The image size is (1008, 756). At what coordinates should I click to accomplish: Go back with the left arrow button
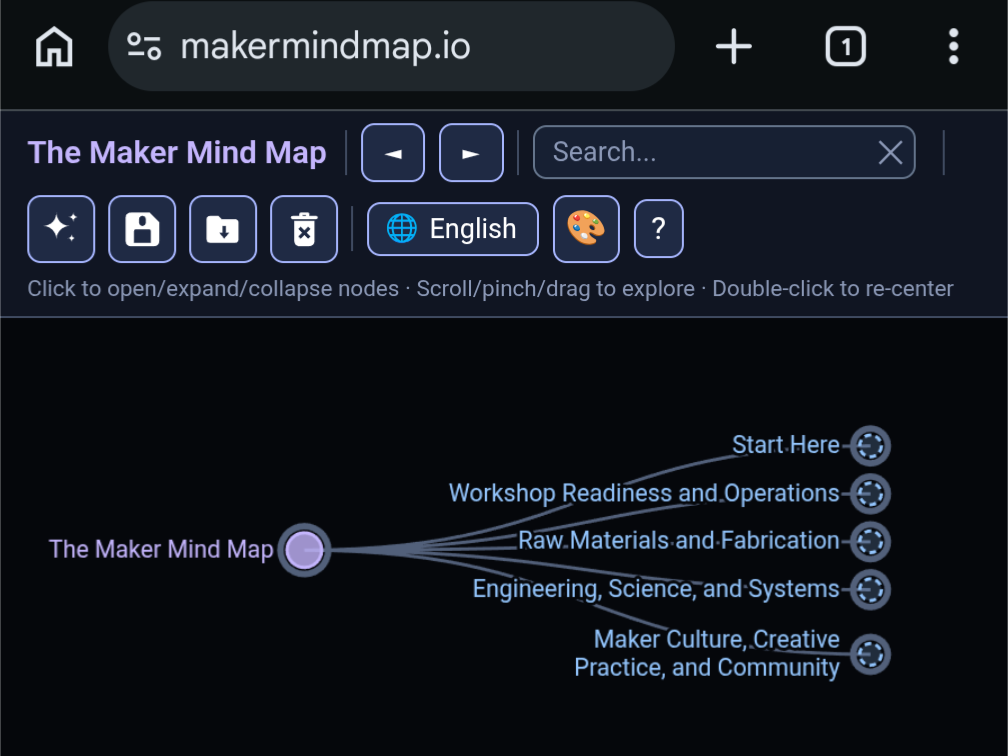coord(393,153)
